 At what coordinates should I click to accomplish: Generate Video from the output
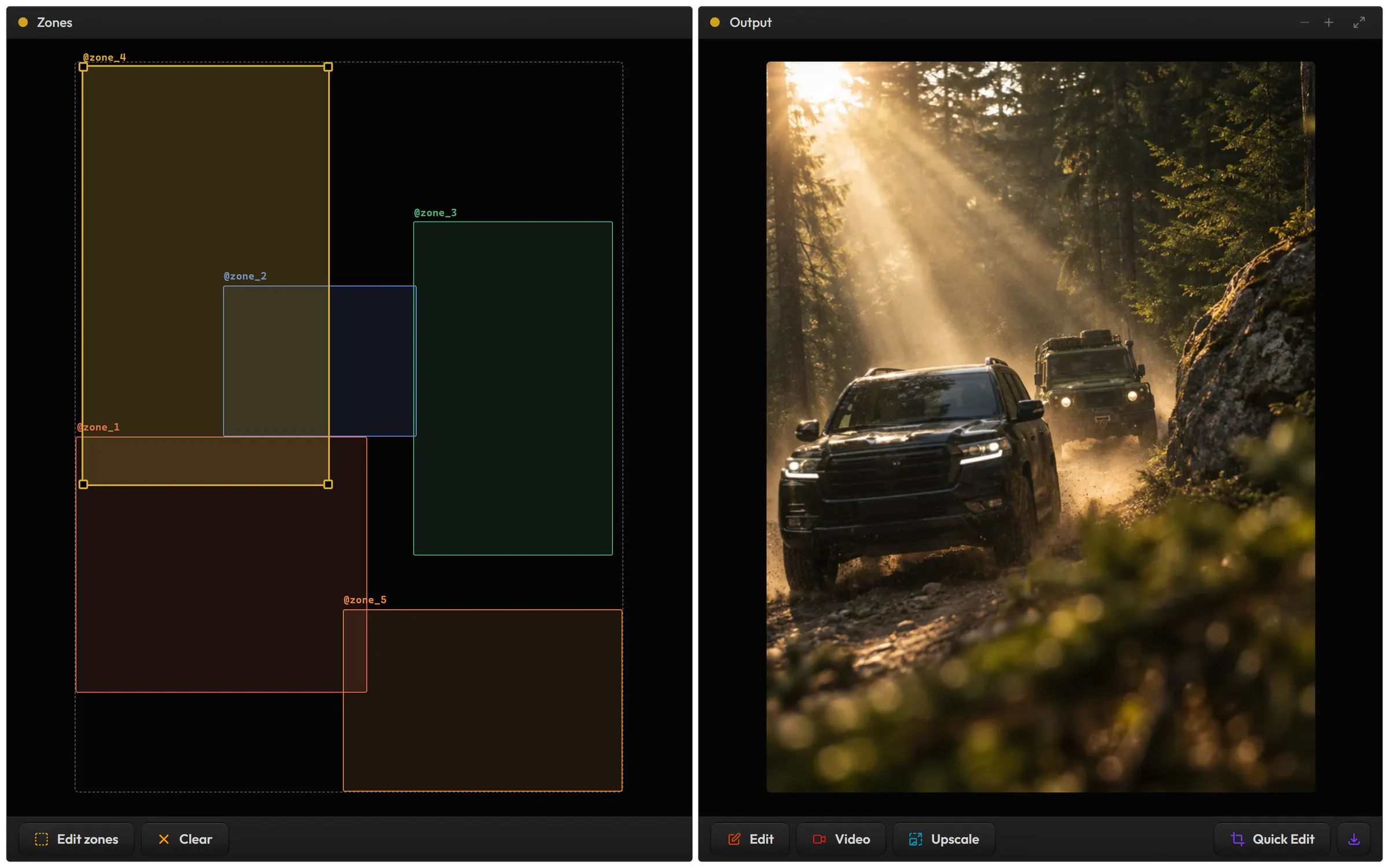click(x=841, y=839)
